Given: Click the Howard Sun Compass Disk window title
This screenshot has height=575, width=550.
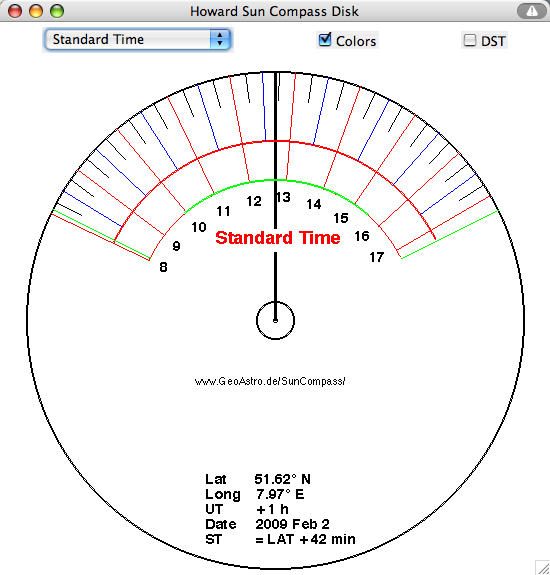Looking at the screenshot, I should [274, 11].
